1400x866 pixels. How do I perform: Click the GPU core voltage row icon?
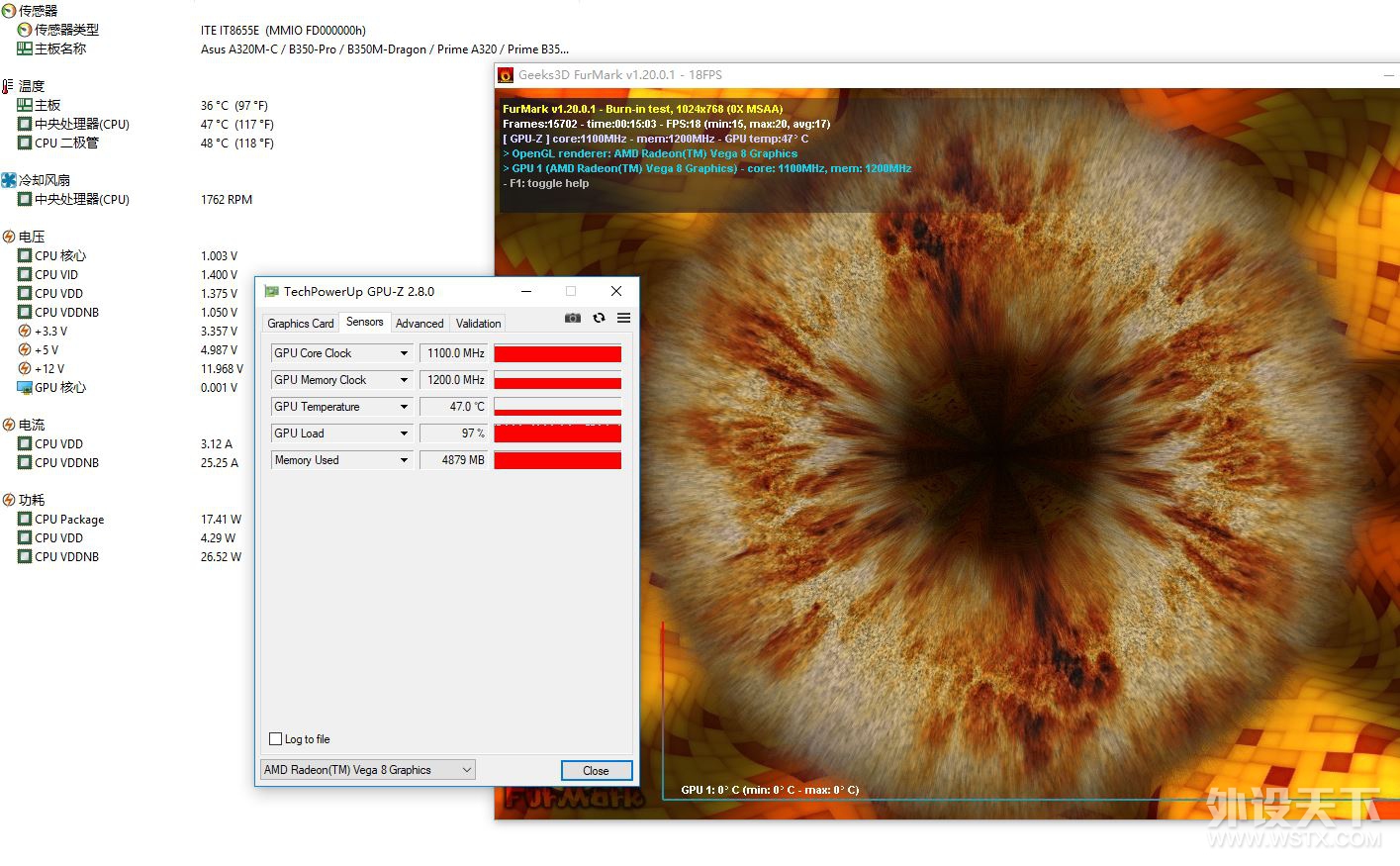pos(25,387)
